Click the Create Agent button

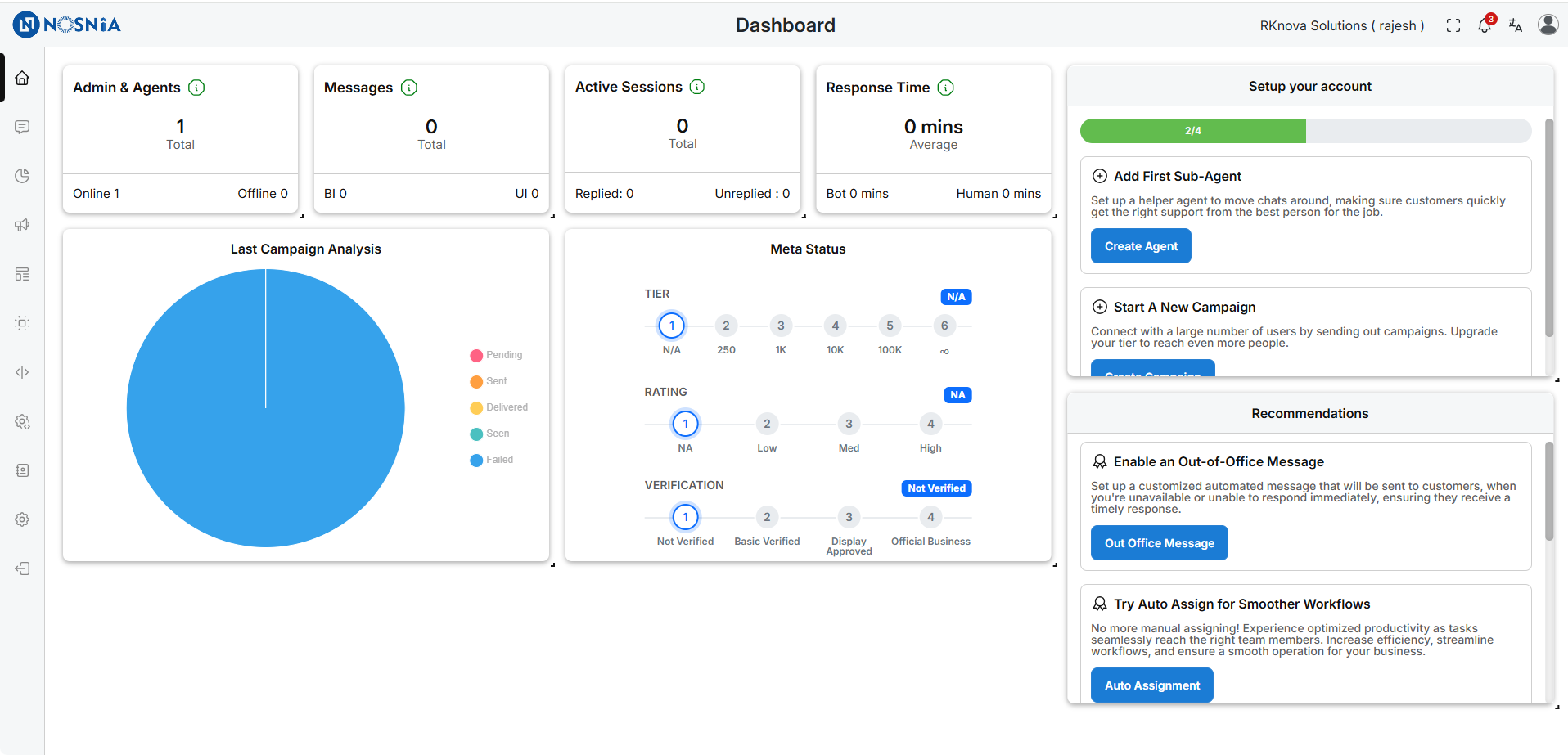click(1141, 246)
